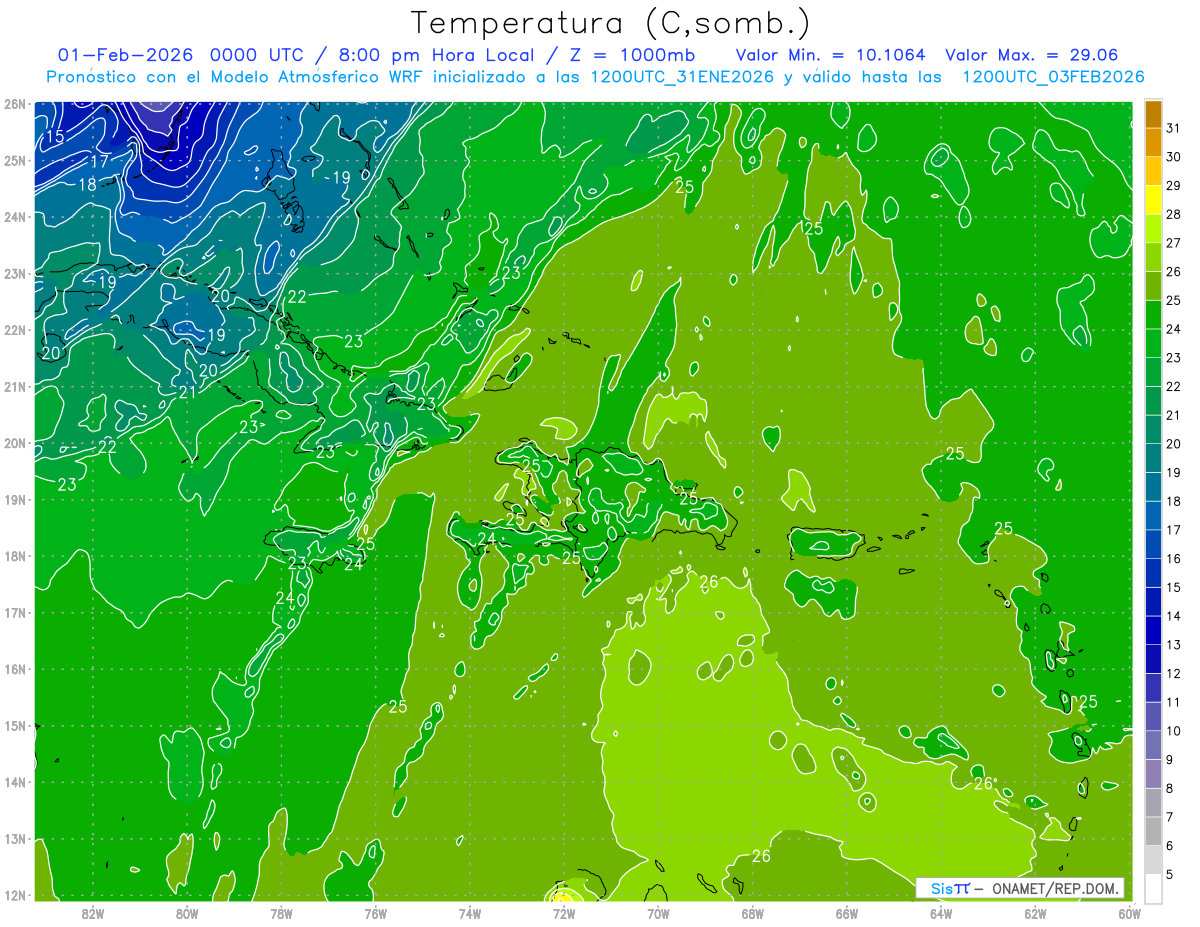The image size is (1200, 927).
Task: Click the "17" contour label on the map
Action: (x=99, y=161)
